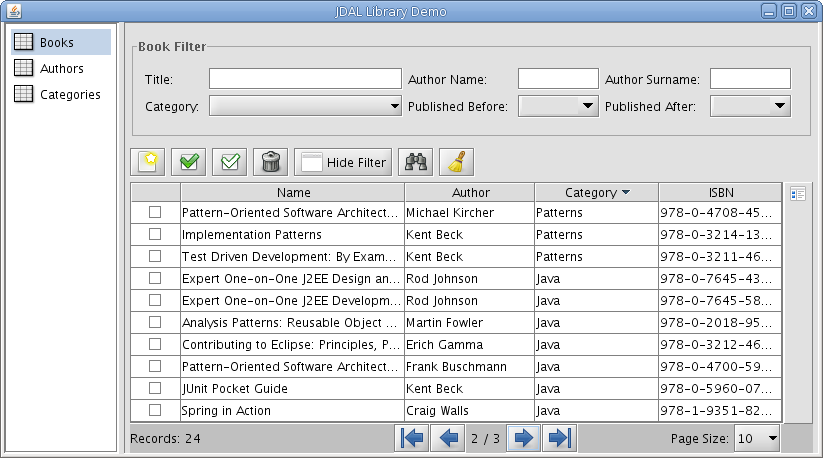823x458 pixels.
Task: Go to the last page arrow
Action: 560,438
